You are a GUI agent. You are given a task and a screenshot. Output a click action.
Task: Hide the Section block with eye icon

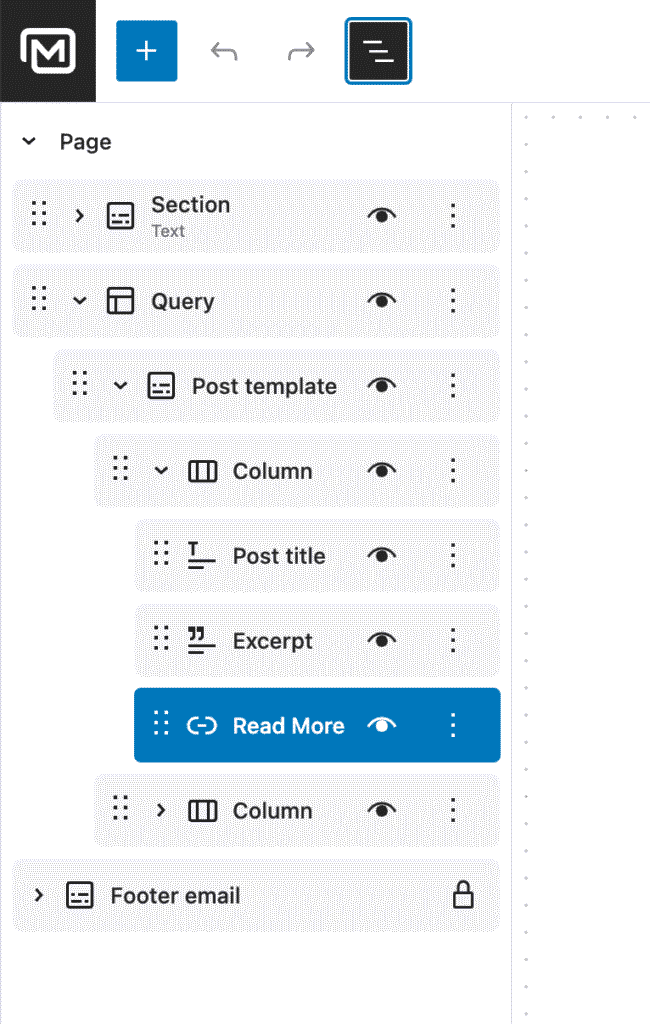point(381,215)
